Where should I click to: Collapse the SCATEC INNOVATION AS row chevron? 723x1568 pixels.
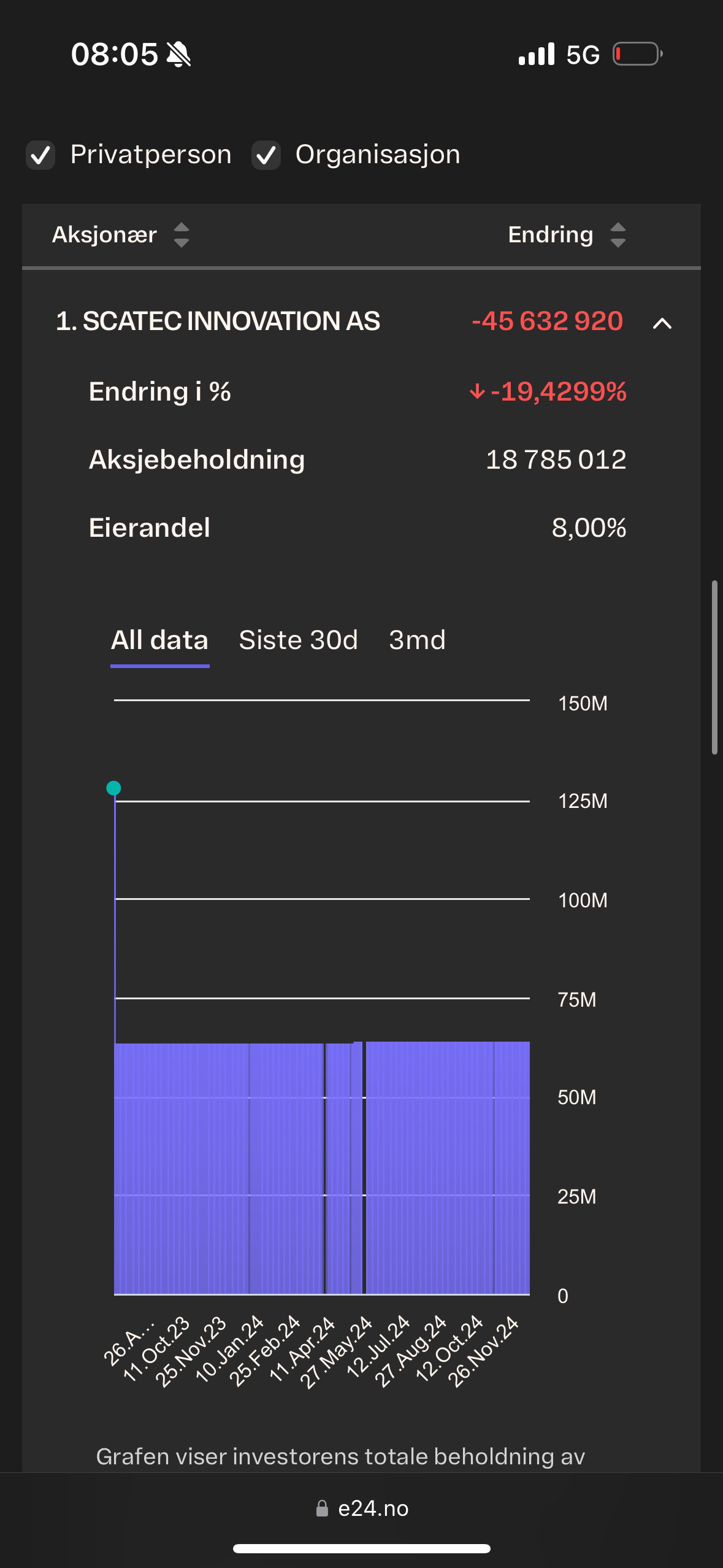click(662, 323)
